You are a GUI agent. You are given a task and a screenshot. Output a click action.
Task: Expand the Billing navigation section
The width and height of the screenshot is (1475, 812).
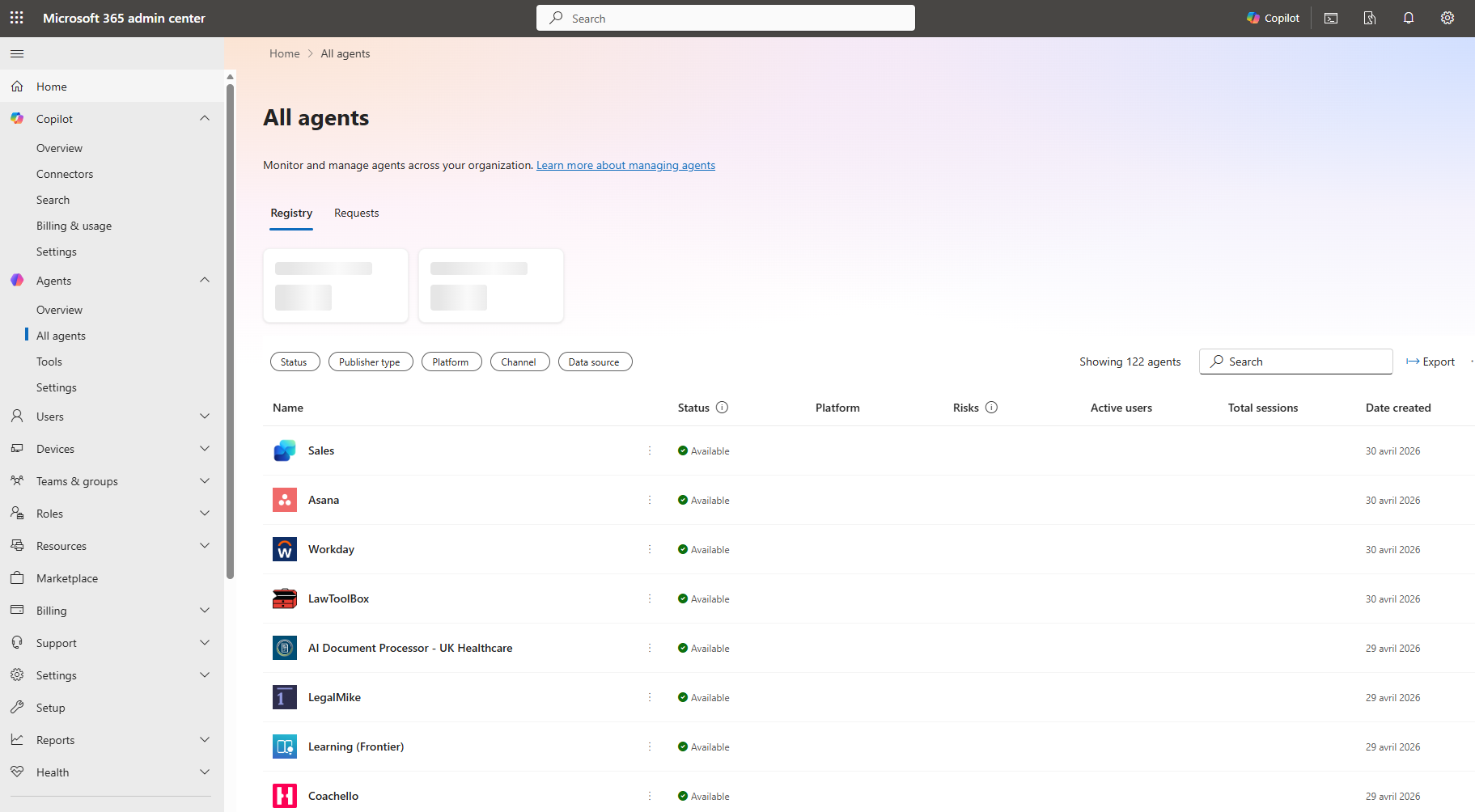point(205,611)
